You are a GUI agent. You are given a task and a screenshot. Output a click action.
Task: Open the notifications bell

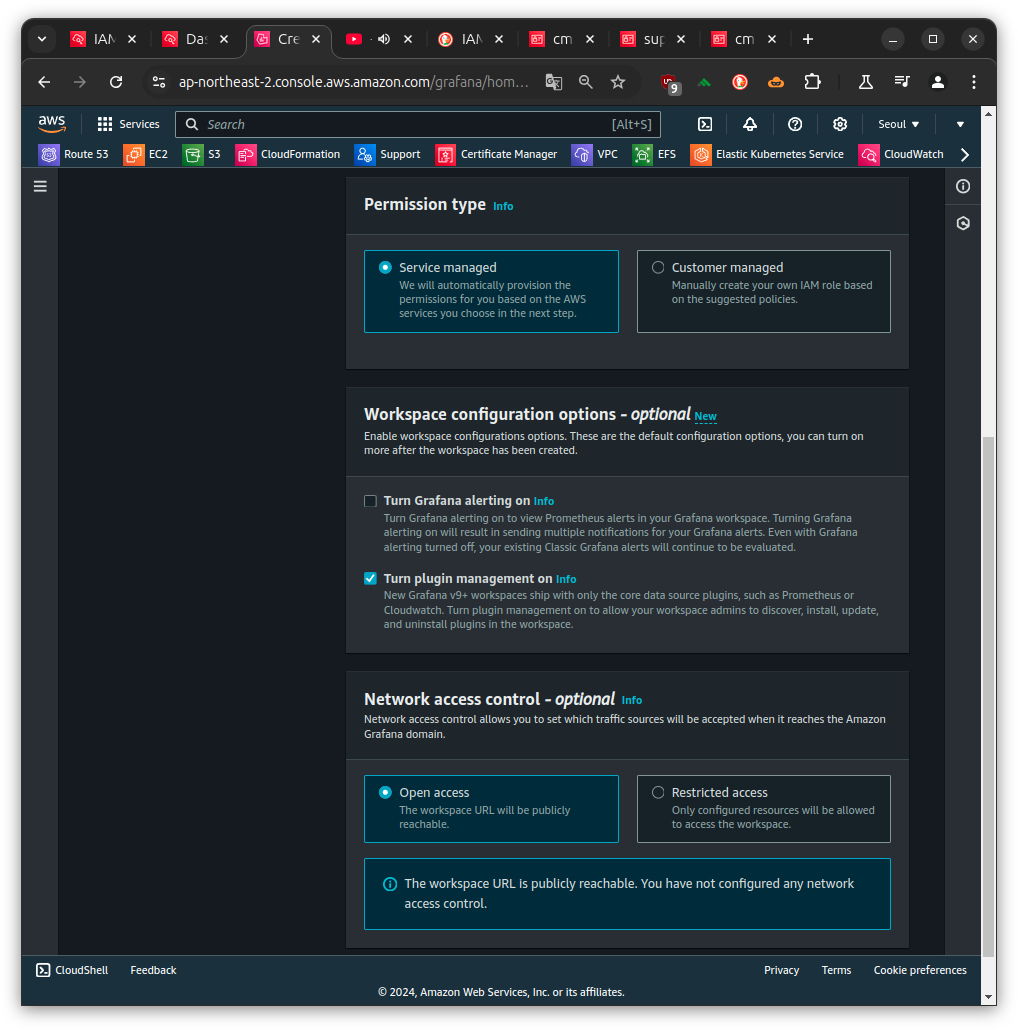coord(750,124)
